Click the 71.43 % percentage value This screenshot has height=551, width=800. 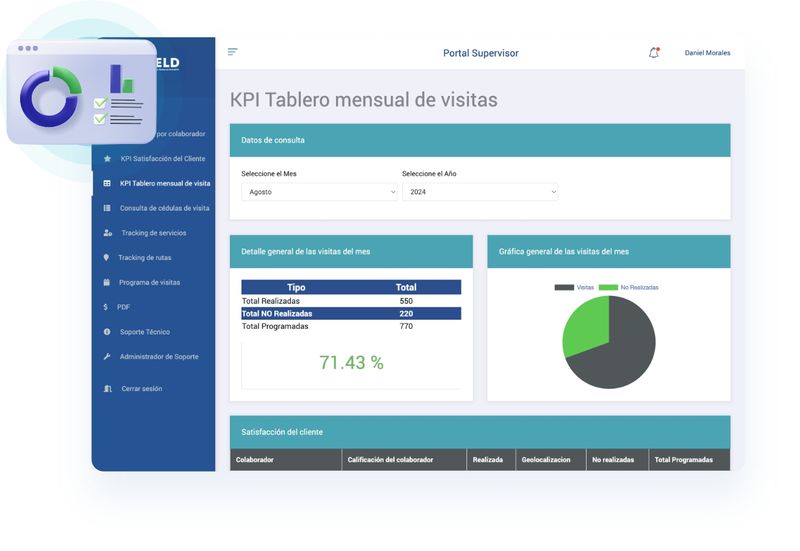coord(351,362)
